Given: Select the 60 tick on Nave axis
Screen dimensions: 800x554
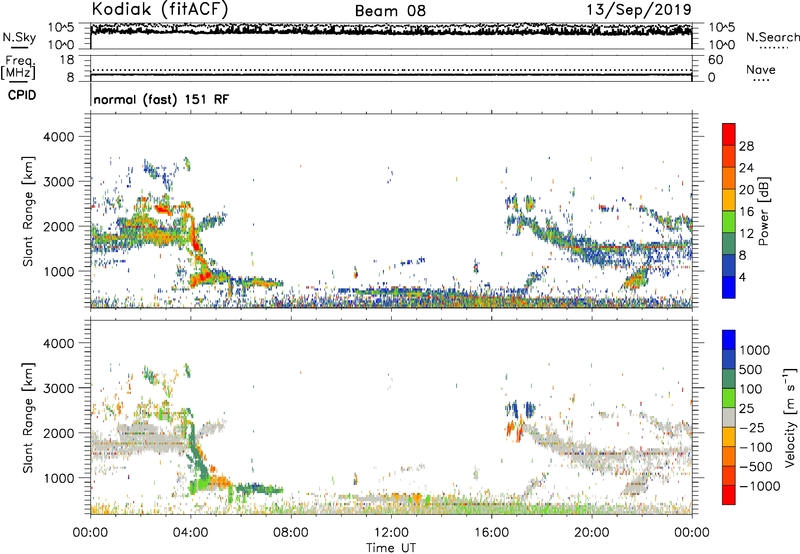Looking at the screenshot, I should coord(716,60).
